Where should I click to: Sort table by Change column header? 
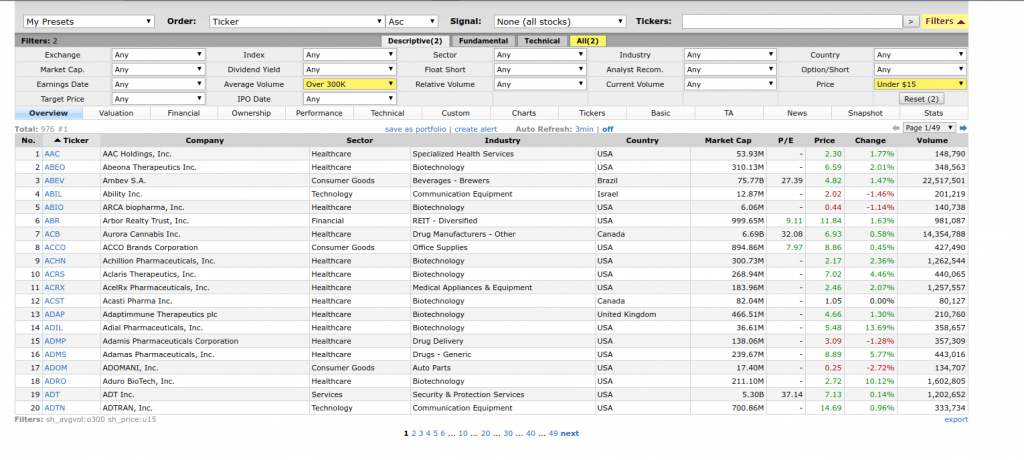[871, 140]
